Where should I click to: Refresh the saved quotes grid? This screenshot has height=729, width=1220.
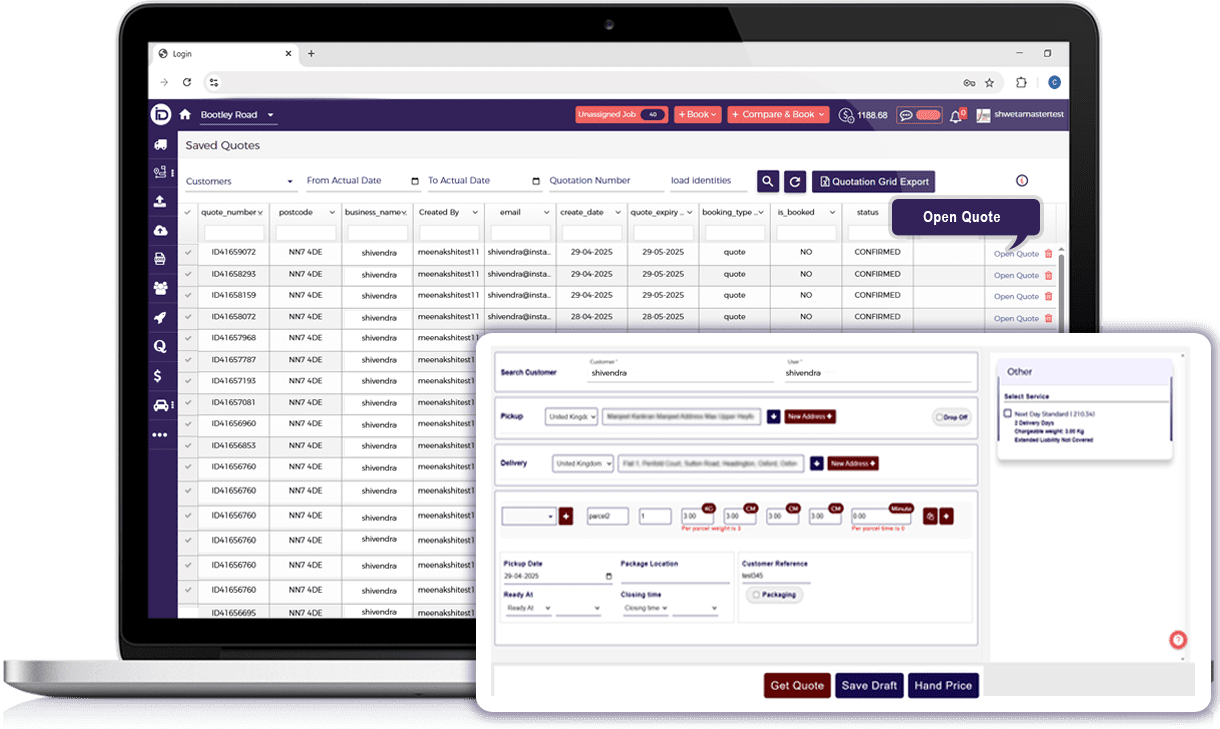pyautogui.click(x=795, y=181)
